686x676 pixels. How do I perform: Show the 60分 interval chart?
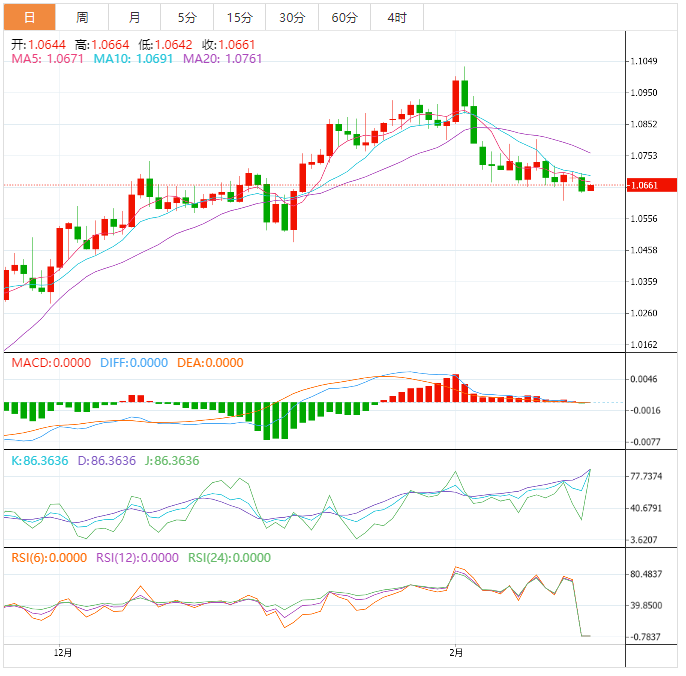pyautogui.click(x=344, y=17)
